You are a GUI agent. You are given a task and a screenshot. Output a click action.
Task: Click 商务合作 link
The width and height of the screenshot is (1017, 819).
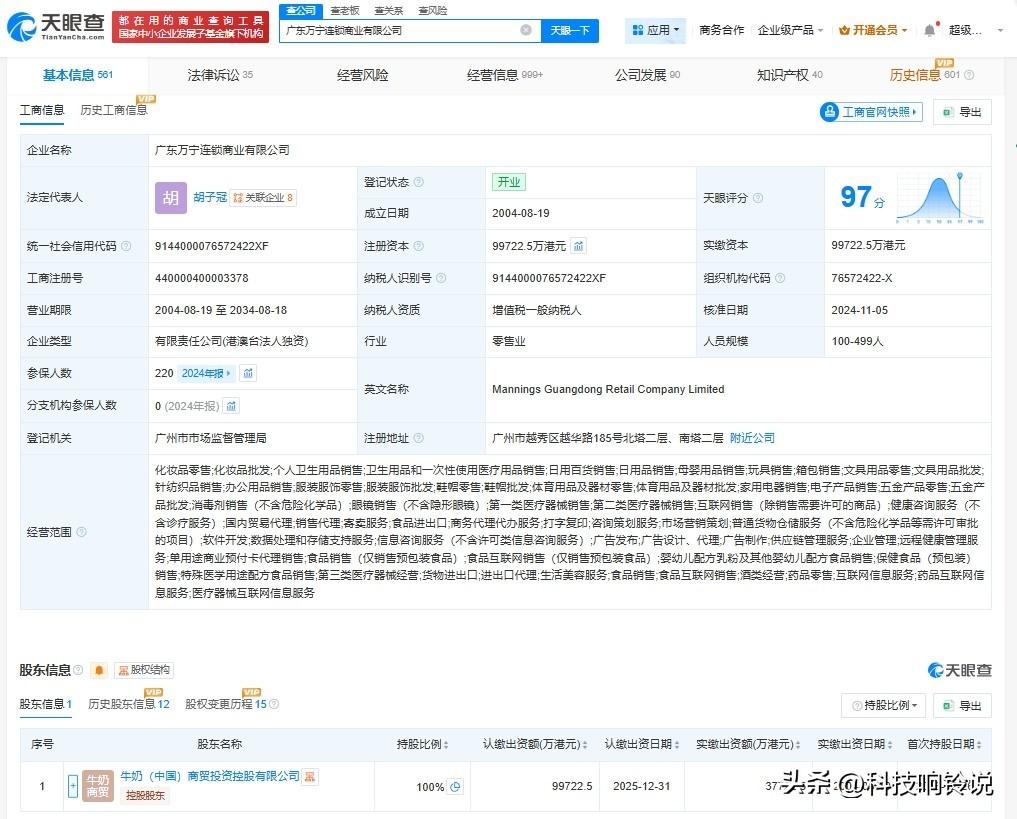(x=721, y=30)
